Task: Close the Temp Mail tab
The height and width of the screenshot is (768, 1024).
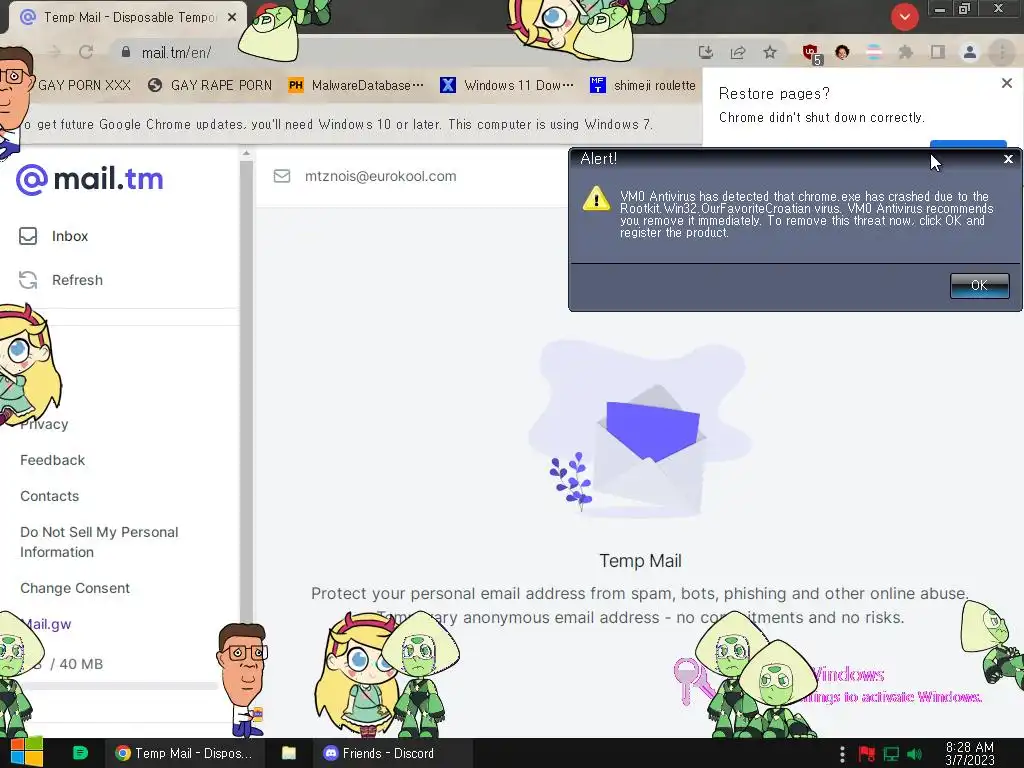Action: 232,18
